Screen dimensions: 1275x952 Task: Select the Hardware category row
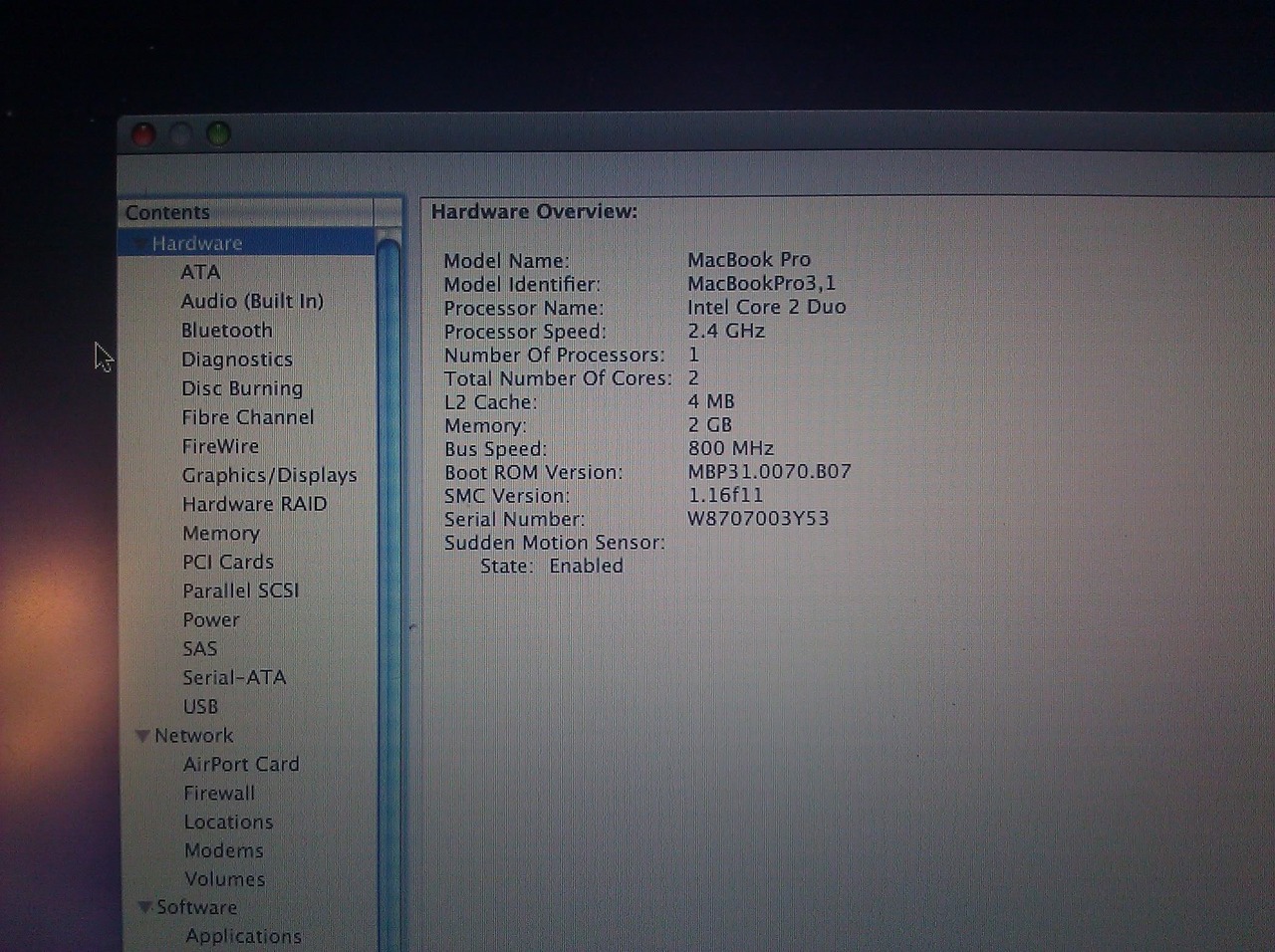click(x=247, y=243)
